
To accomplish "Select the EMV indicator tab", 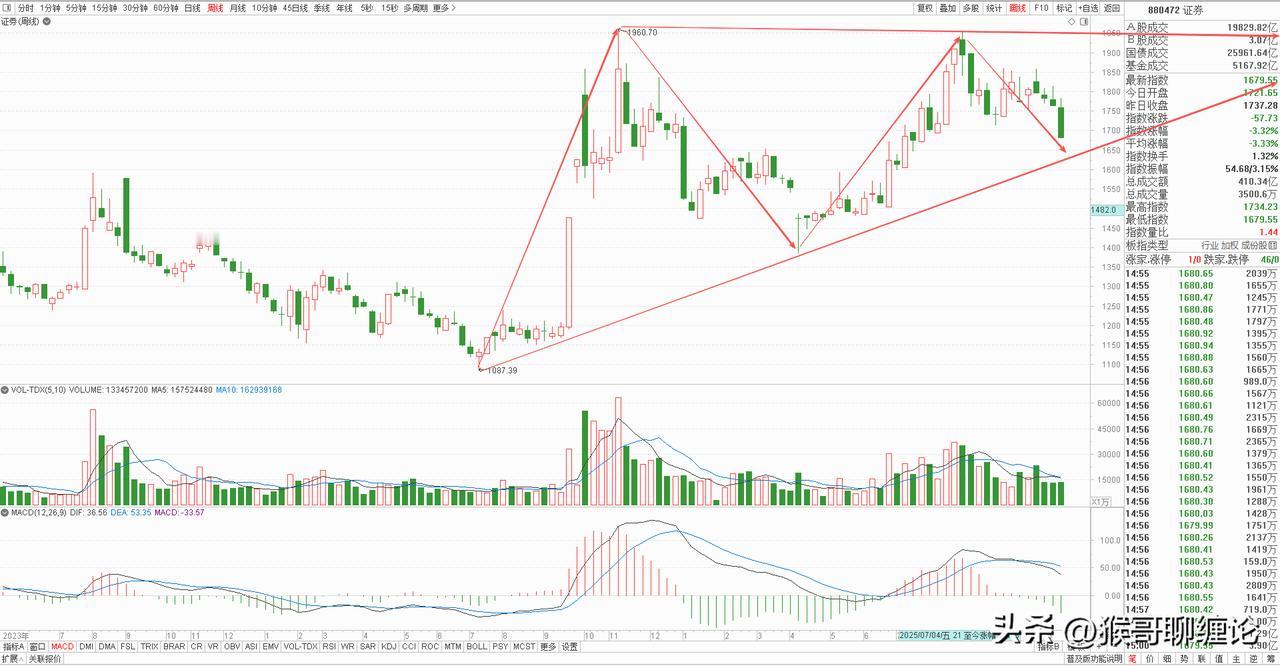I will (x=271, y=646).
